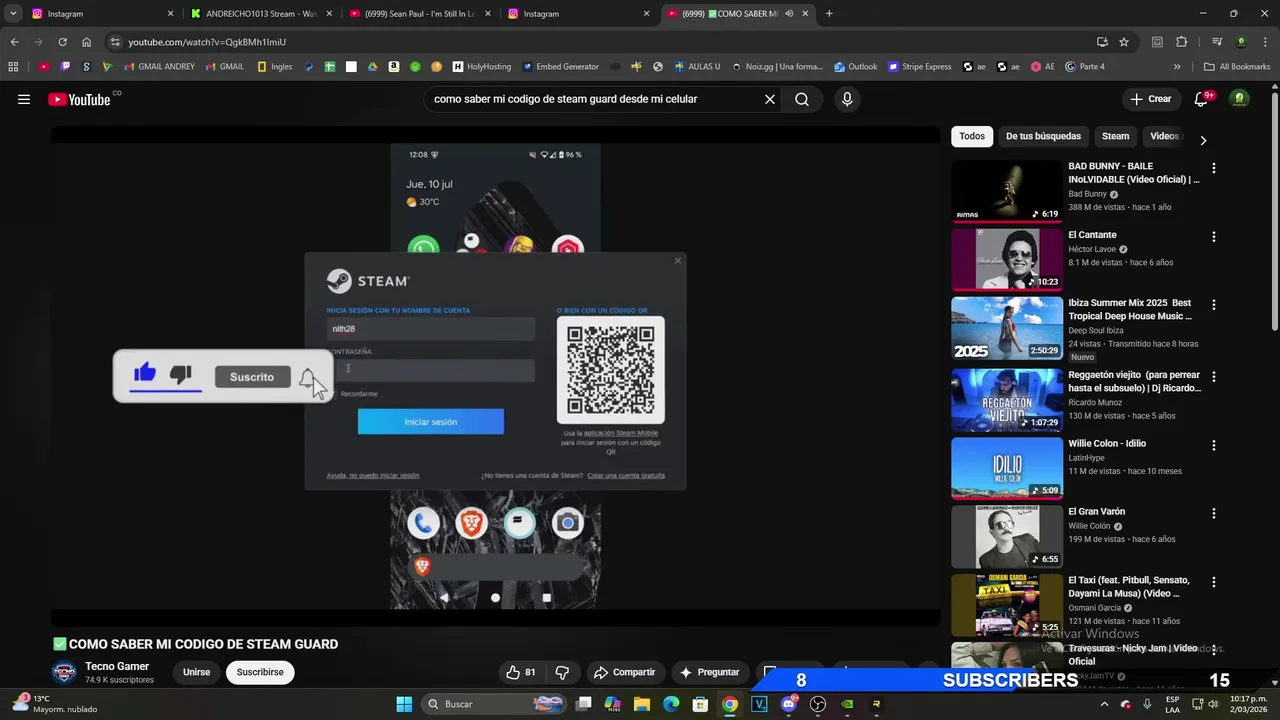Open the Tecno Gamer channel name
This screenshot has height=720, width=1280.
pos(117,666)
